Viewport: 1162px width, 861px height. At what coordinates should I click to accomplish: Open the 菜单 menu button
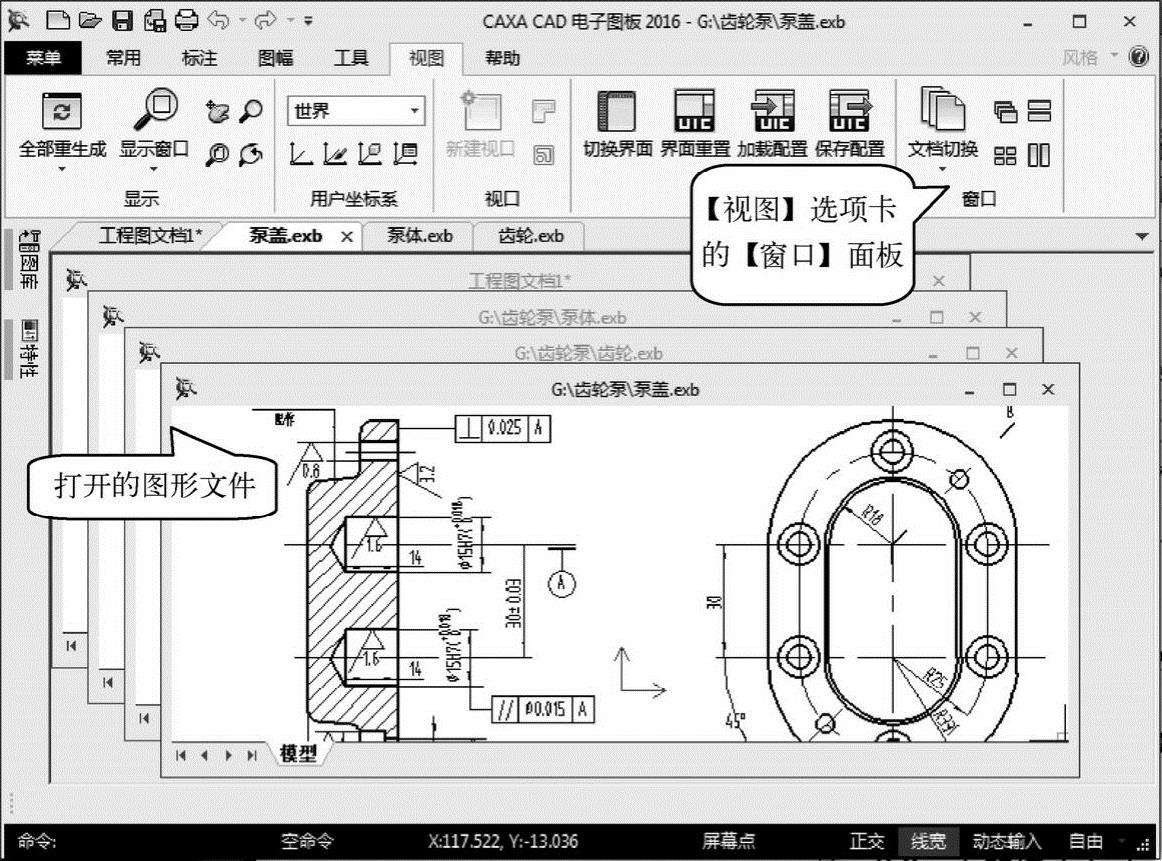coord(43,58)
